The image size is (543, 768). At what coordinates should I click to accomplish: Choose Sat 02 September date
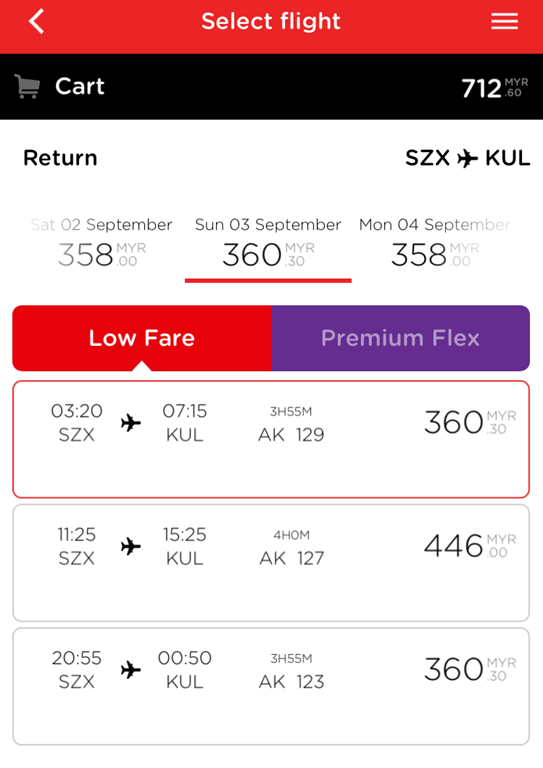click(101, 243)
